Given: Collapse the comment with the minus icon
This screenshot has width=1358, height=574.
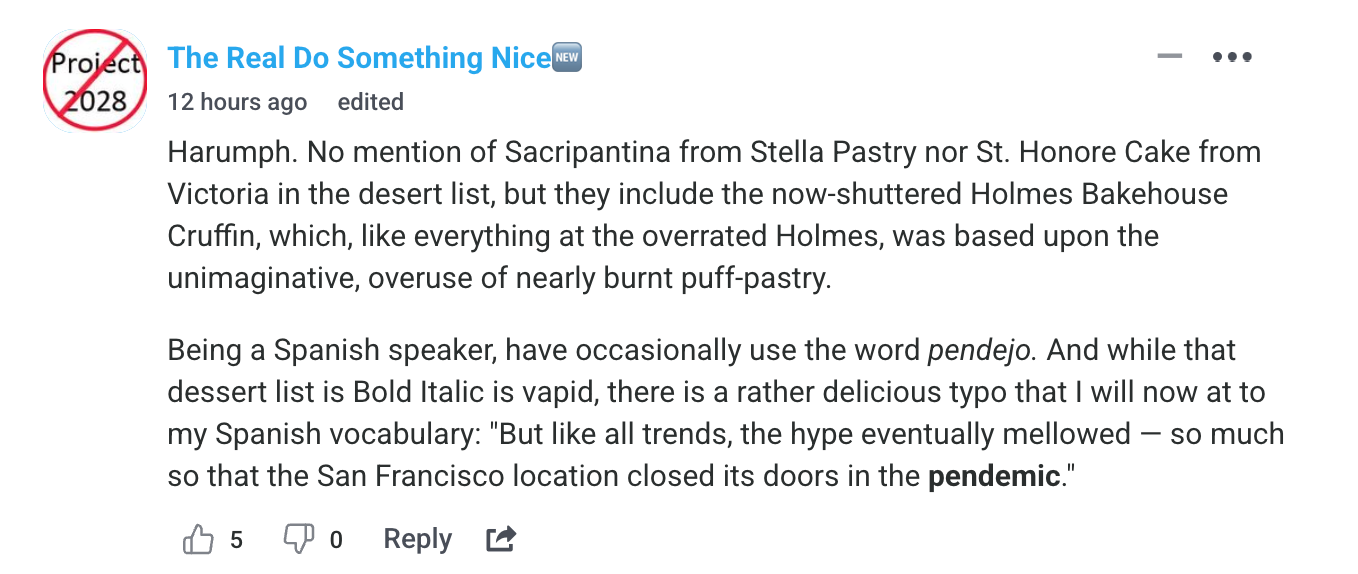Looking at the screenshot, I should pyautogui.click(x=1169, y=57).
